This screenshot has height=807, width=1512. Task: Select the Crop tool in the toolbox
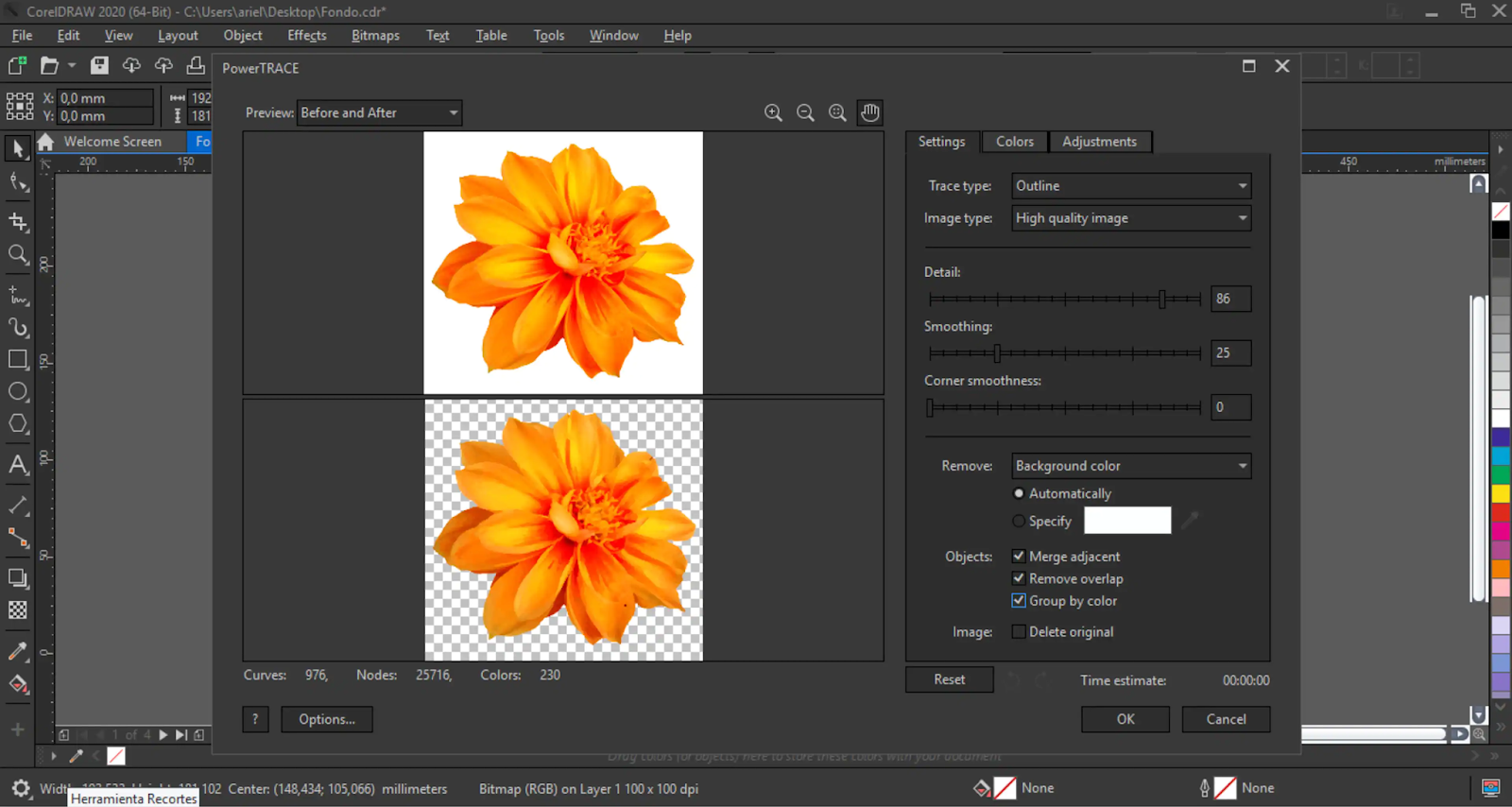[x=18, y=222]
